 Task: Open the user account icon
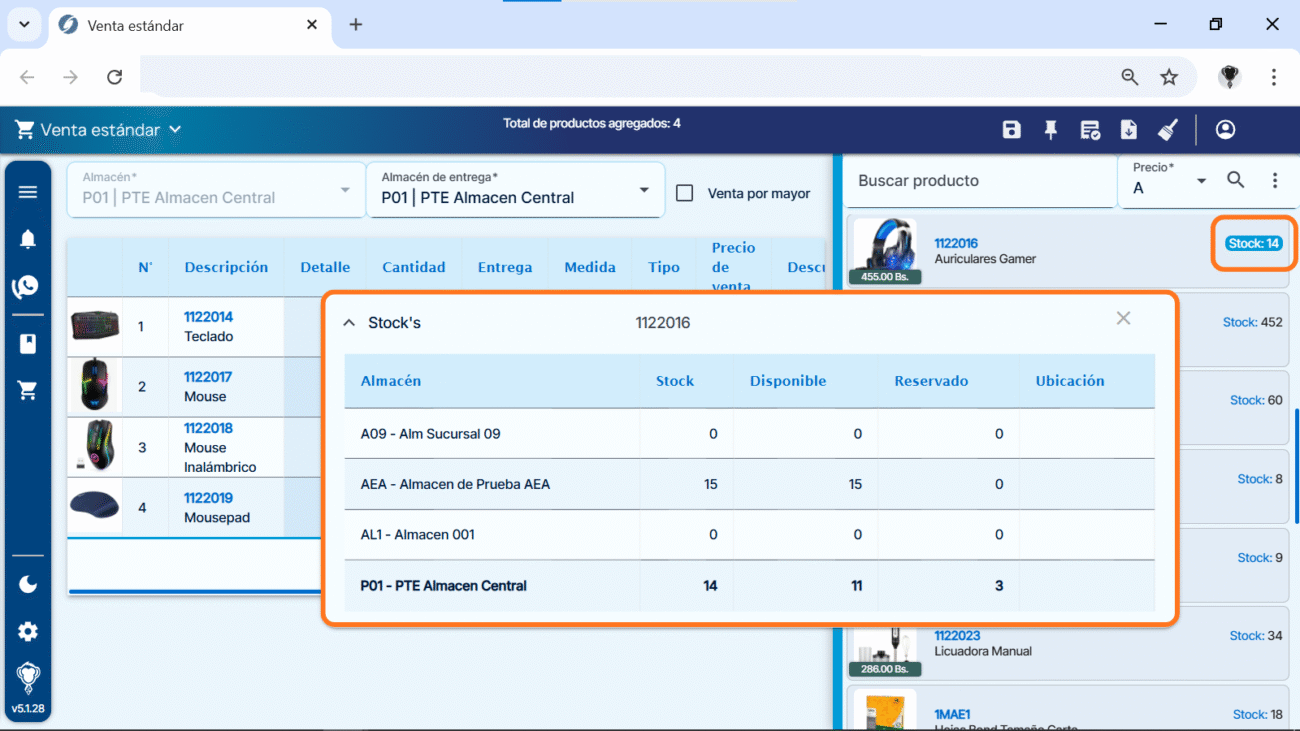pyautogui.click(x=1225, y=130)
